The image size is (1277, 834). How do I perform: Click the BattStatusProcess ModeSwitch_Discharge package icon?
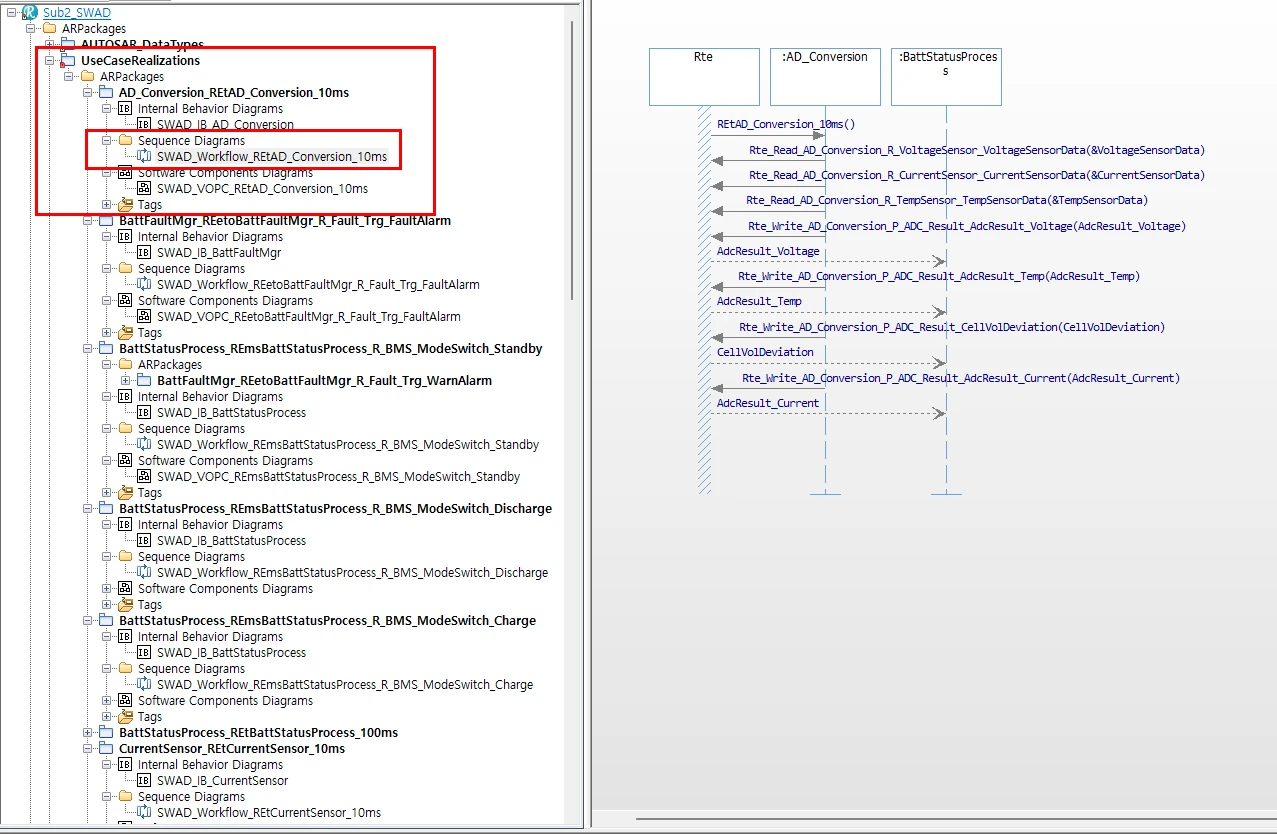click(x=106, y=509)
